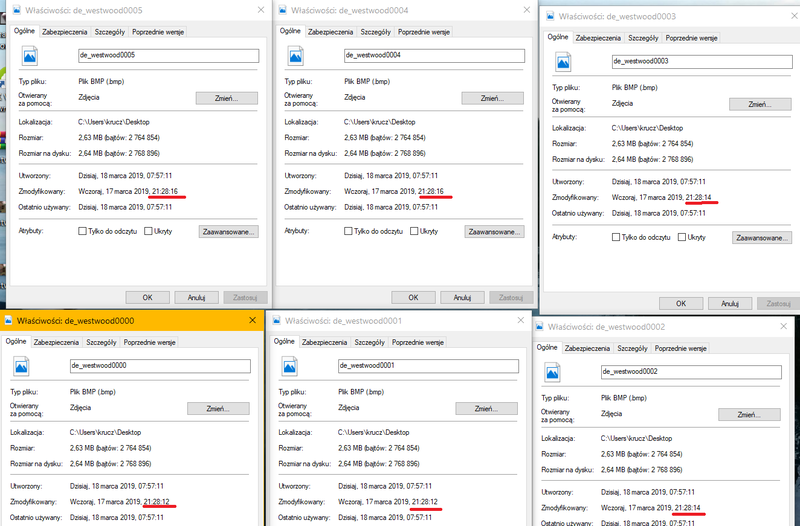Open 'Poprzednie wersje' tab in de_westwood0002 properties
The image size is (800, 526).
point(679,348)
